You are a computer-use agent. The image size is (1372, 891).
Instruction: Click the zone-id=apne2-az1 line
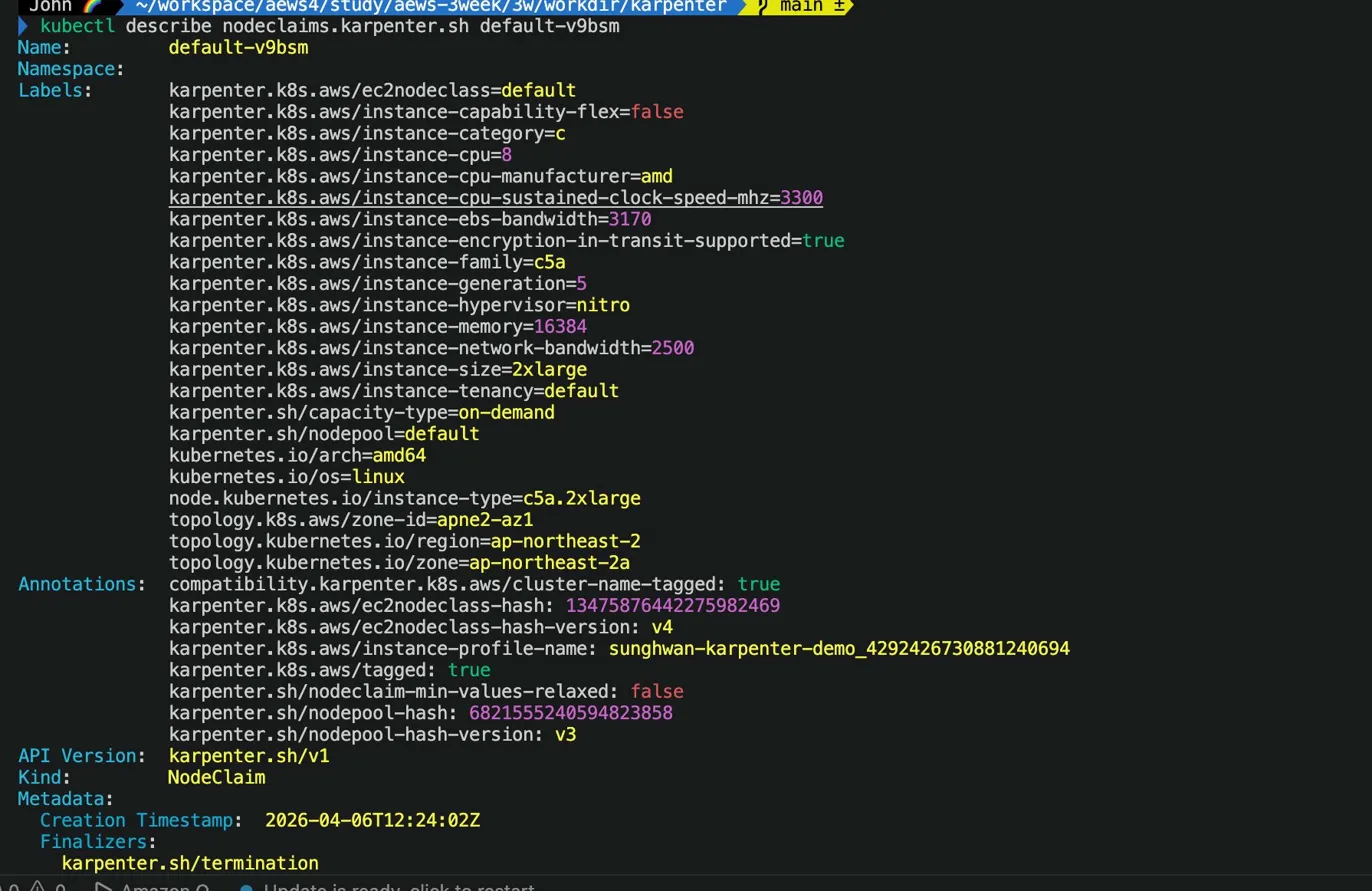tap(351, 520)
